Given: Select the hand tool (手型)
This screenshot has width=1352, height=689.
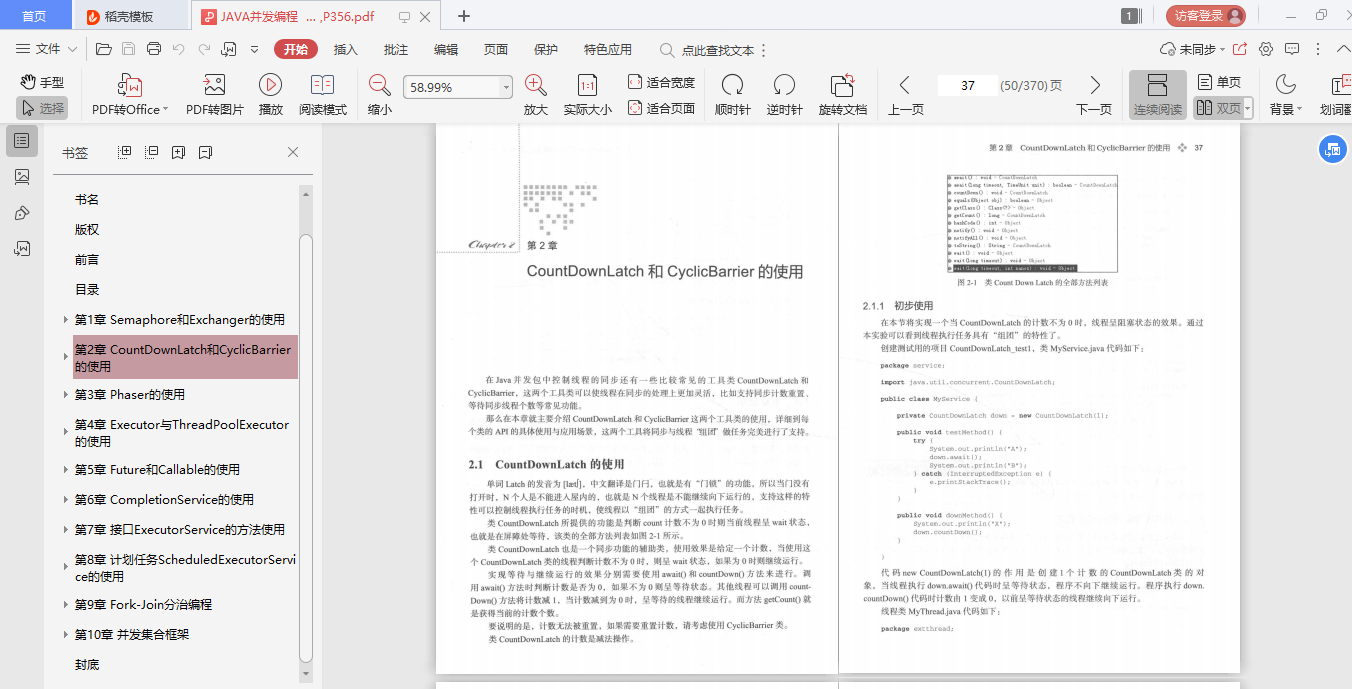Looking at the screenshot, I should click(x=41, y=83).
